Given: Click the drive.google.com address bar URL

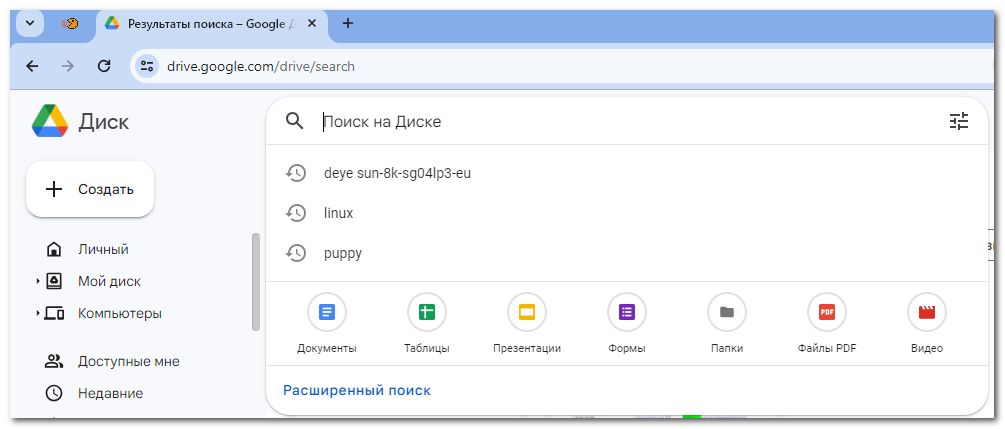Looking at the screenshot, I should point(260,67).
